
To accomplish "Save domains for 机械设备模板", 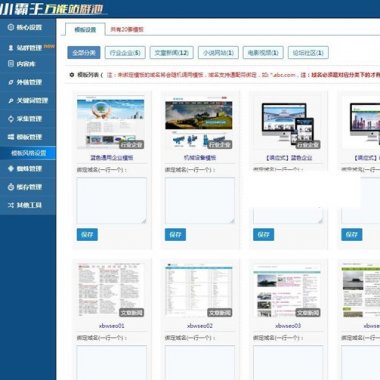I will tap(175, 235).
